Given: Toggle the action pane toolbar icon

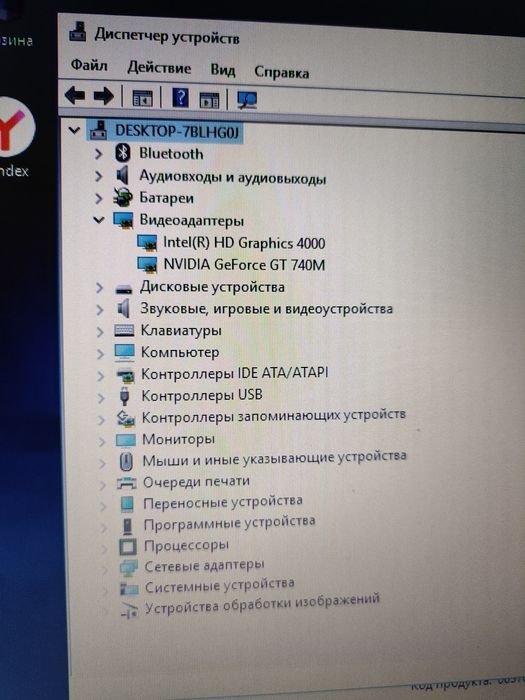Looking at the screenshot, I should point(209,99).
